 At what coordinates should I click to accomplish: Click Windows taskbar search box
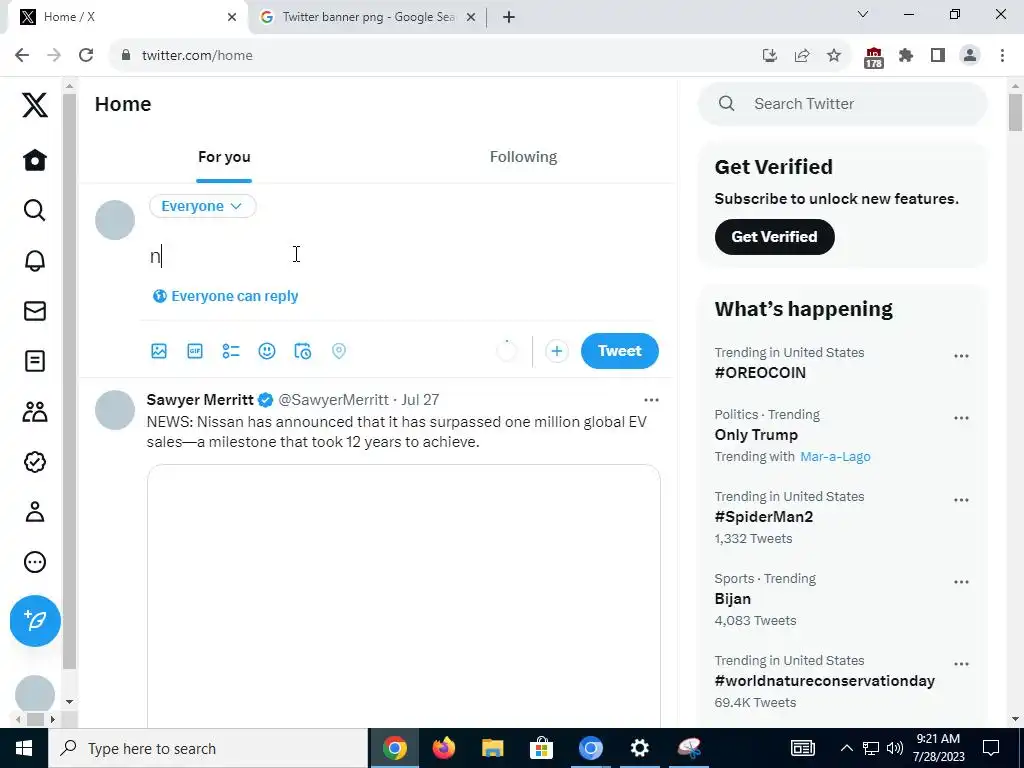[208, 748]
